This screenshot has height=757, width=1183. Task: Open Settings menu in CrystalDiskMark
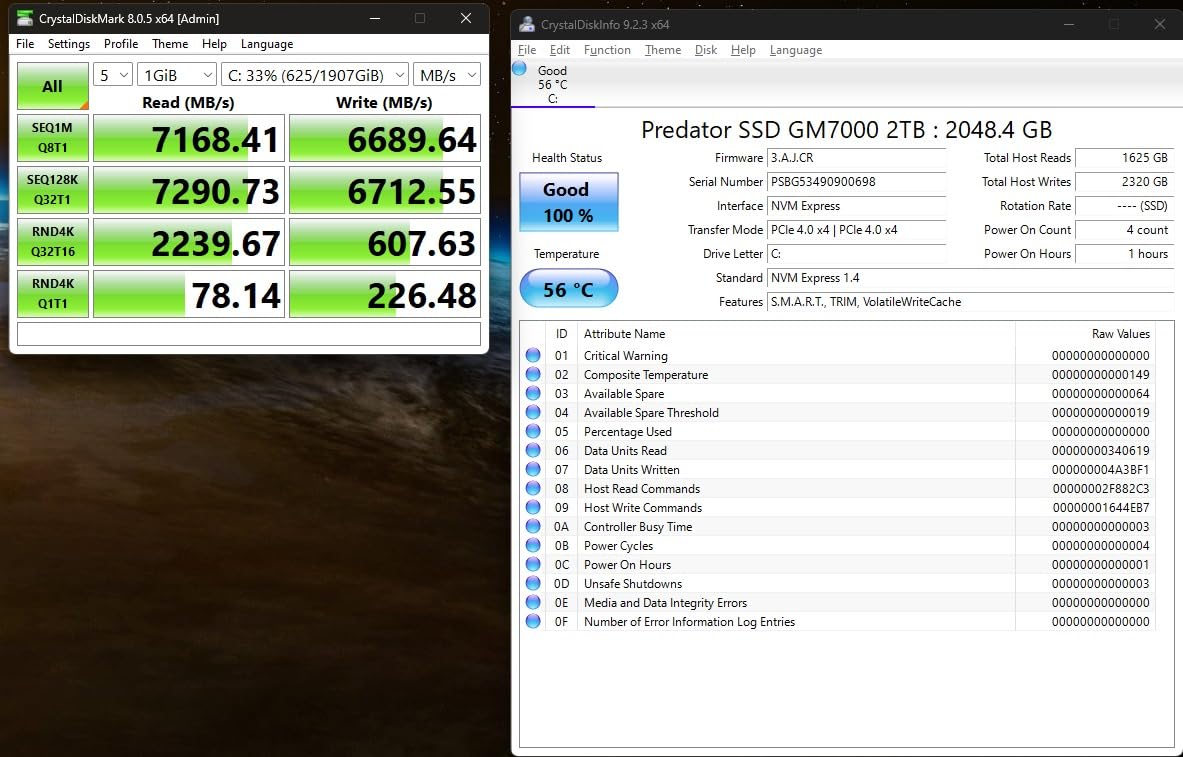(x=69, y=44)
